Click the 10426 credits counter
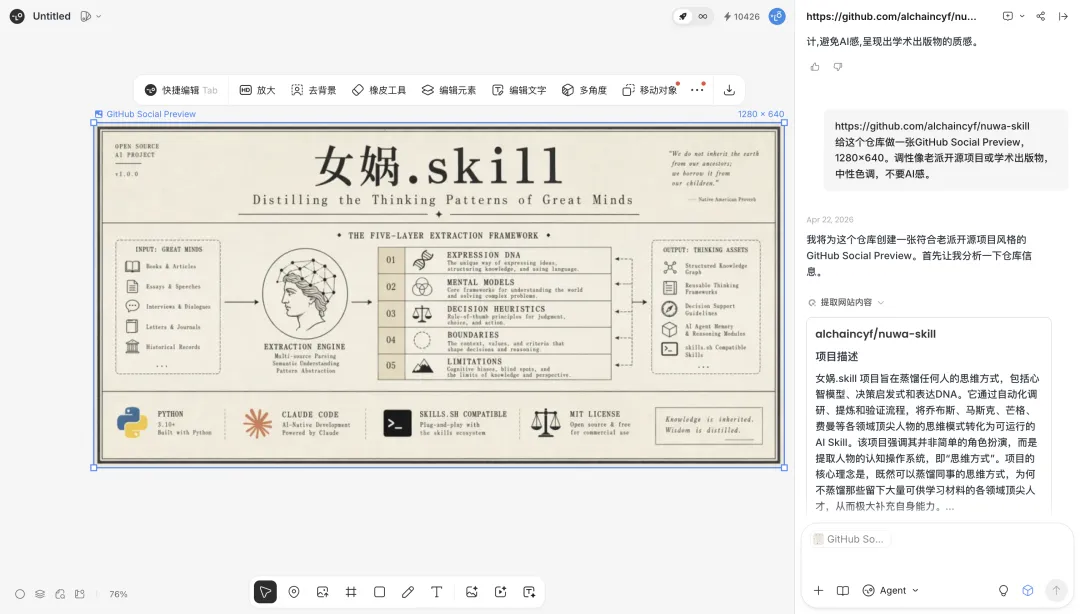 point(741,17)
